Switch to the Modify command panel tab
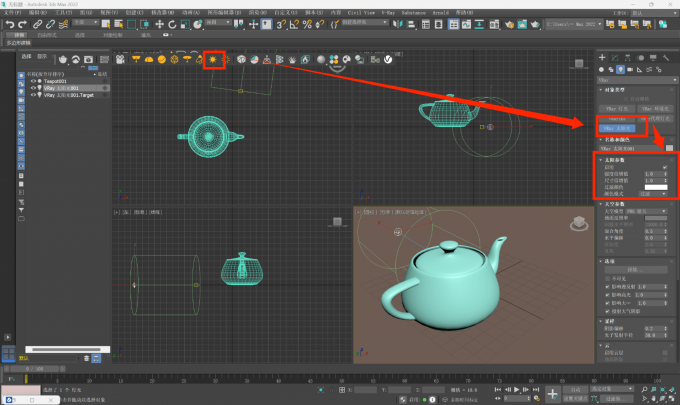 [615, 58]
